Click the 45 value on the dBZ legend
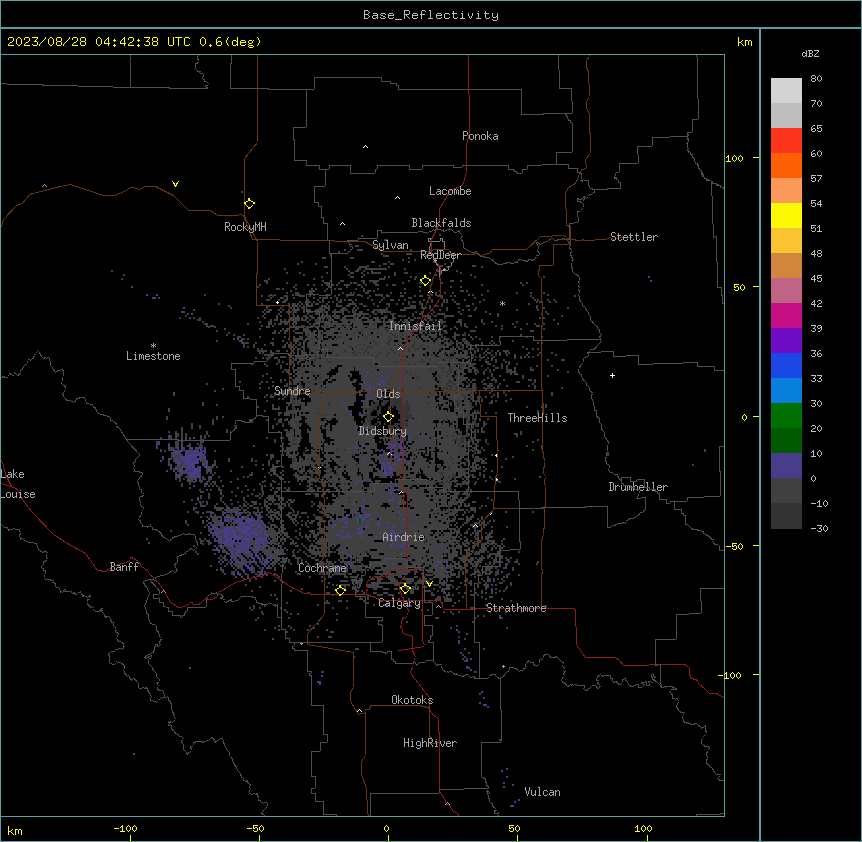This screenshot has width=862, height=842. pos(816,279)
